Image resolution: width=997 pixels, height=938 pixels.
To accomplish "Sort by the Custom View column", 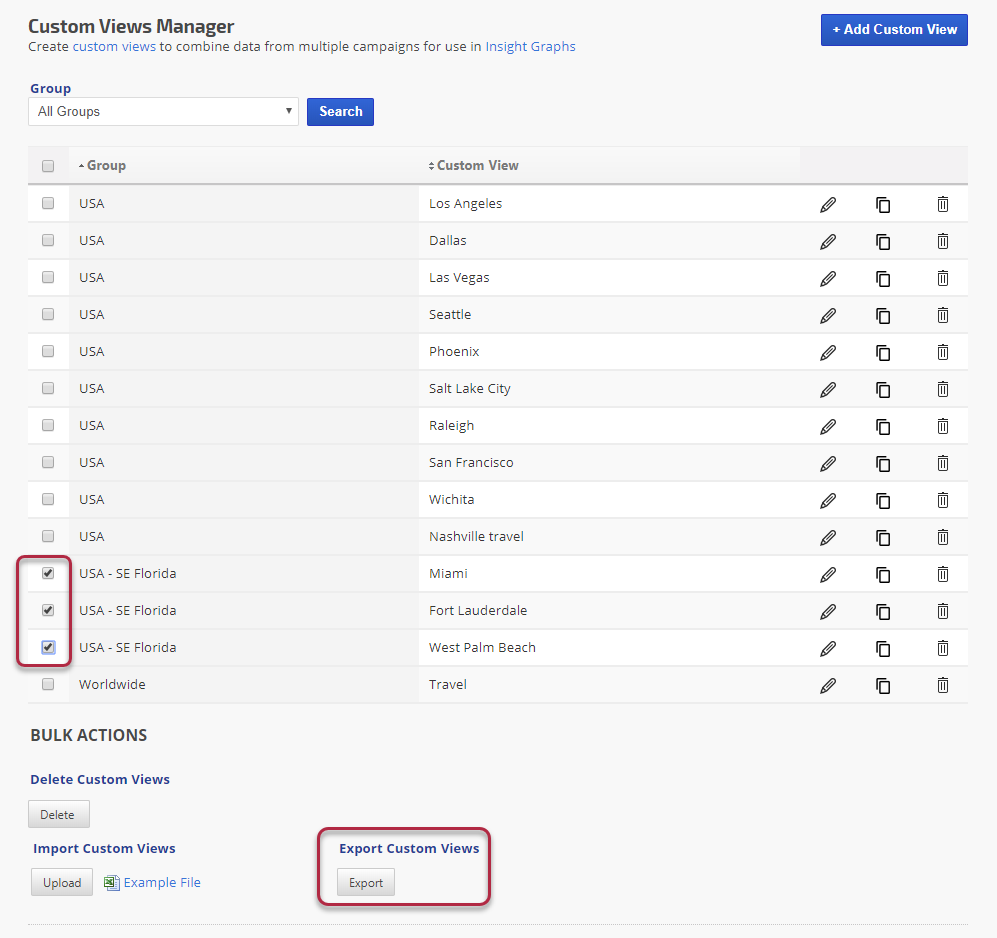I will (477, 166).
